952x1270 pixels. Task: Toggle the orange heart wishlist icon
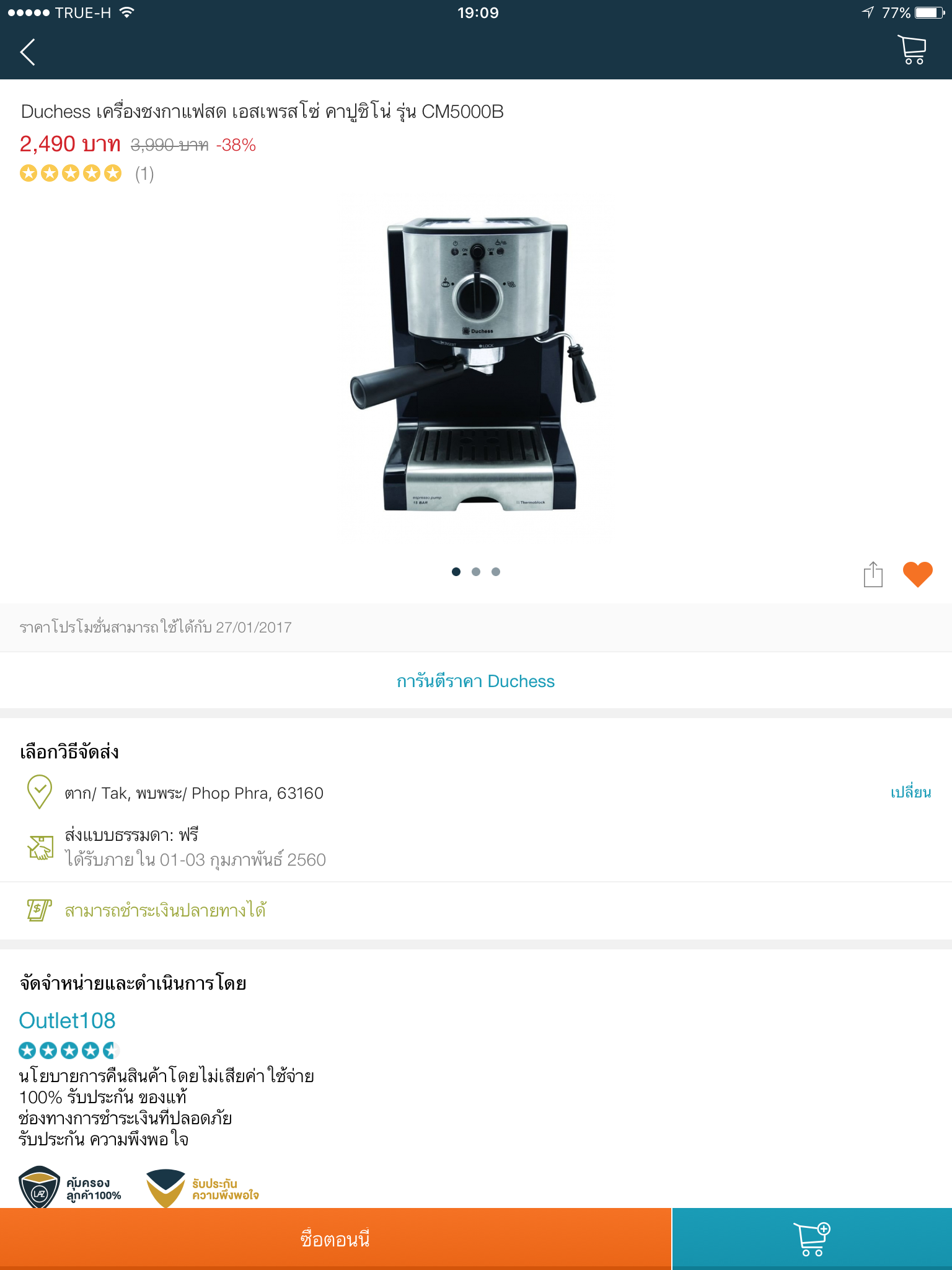(917, 574)
